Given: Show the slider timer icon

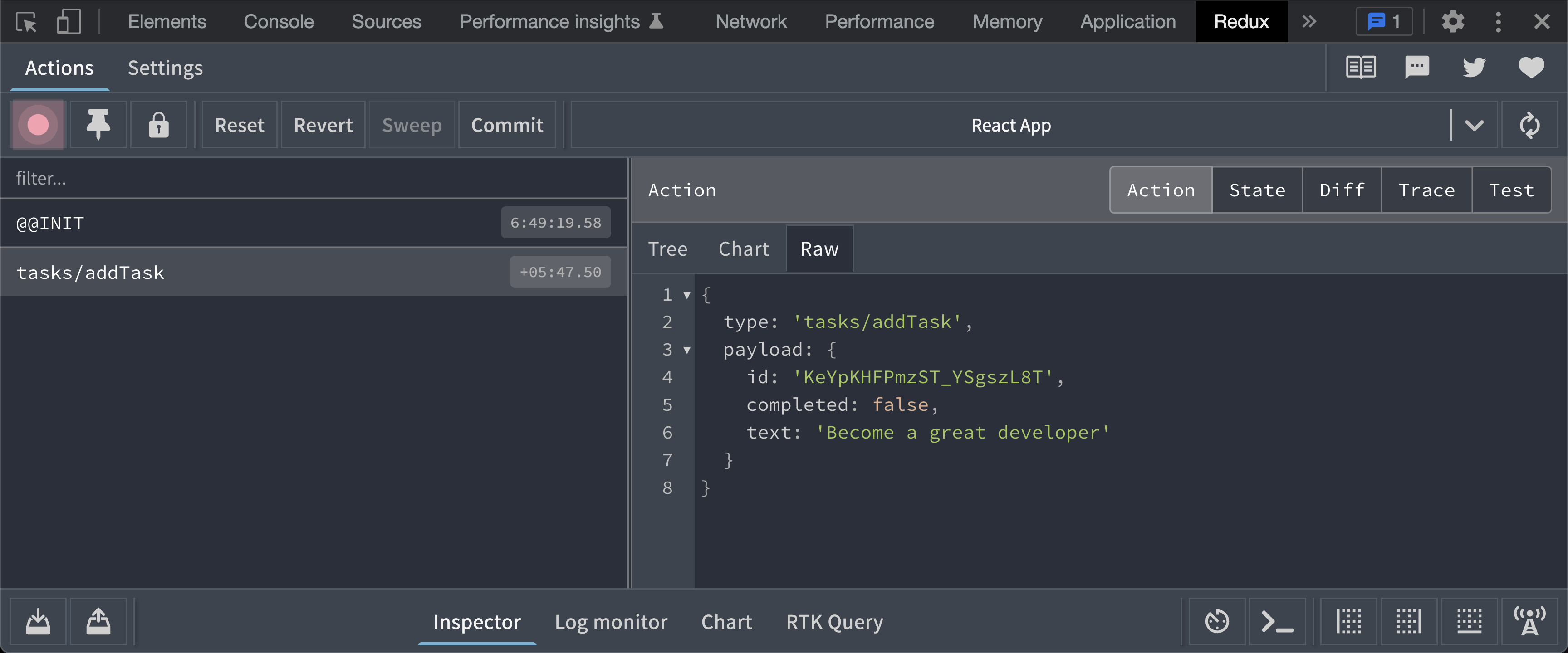Looking at the screenshot, I should [1217, 621].
